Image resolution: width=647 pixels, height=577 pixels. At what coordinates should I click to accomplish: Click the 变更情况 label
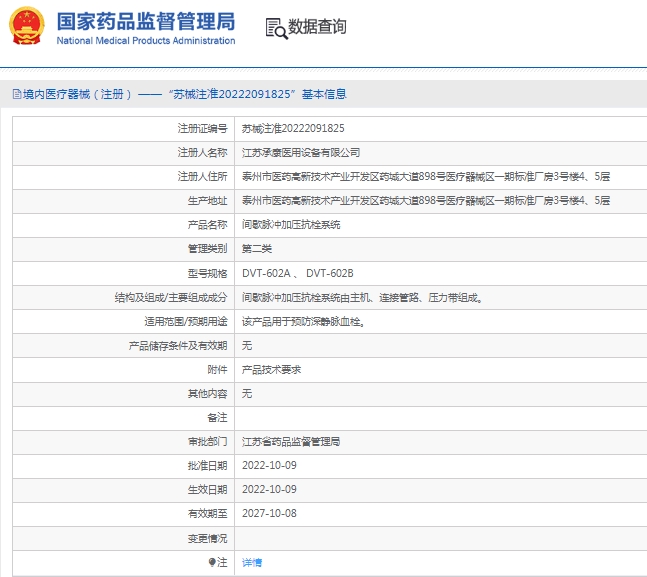click(207, 538)
